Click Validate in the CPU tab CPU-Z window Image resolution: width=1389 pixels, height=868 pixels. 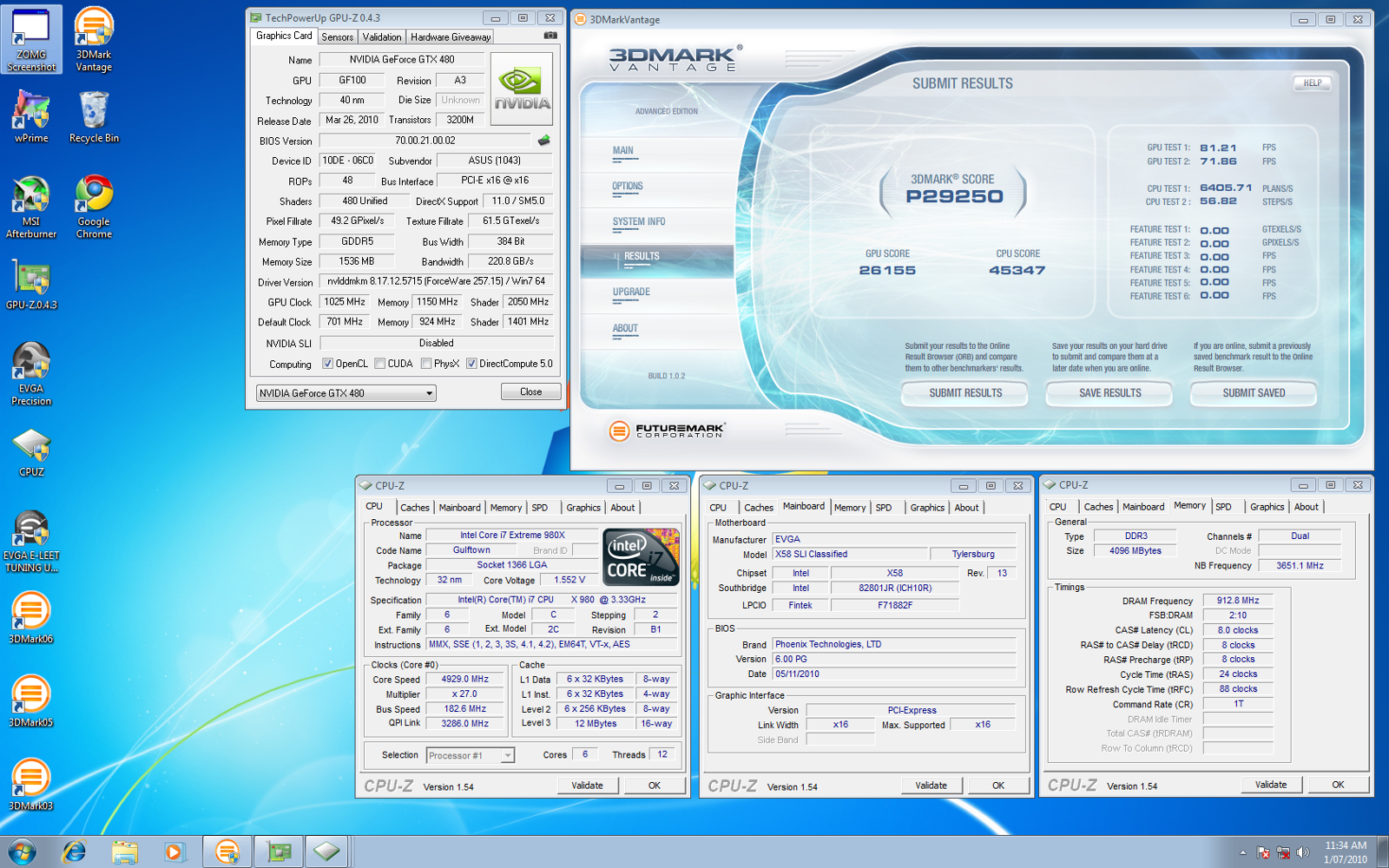[x=587, y=786]
